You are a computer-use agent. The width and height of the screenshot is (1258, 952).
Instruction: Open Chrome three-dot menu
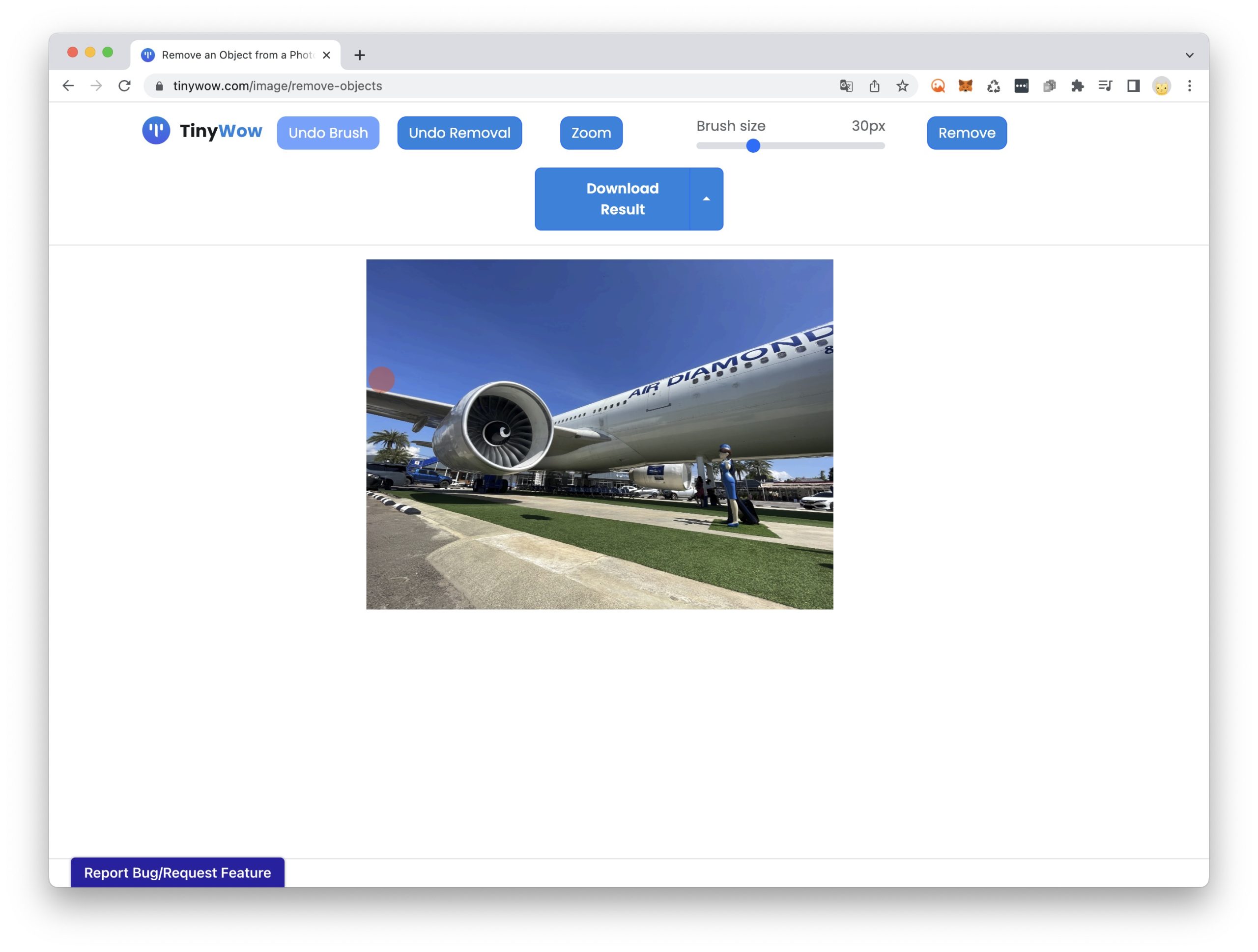tap(1189, 86)
